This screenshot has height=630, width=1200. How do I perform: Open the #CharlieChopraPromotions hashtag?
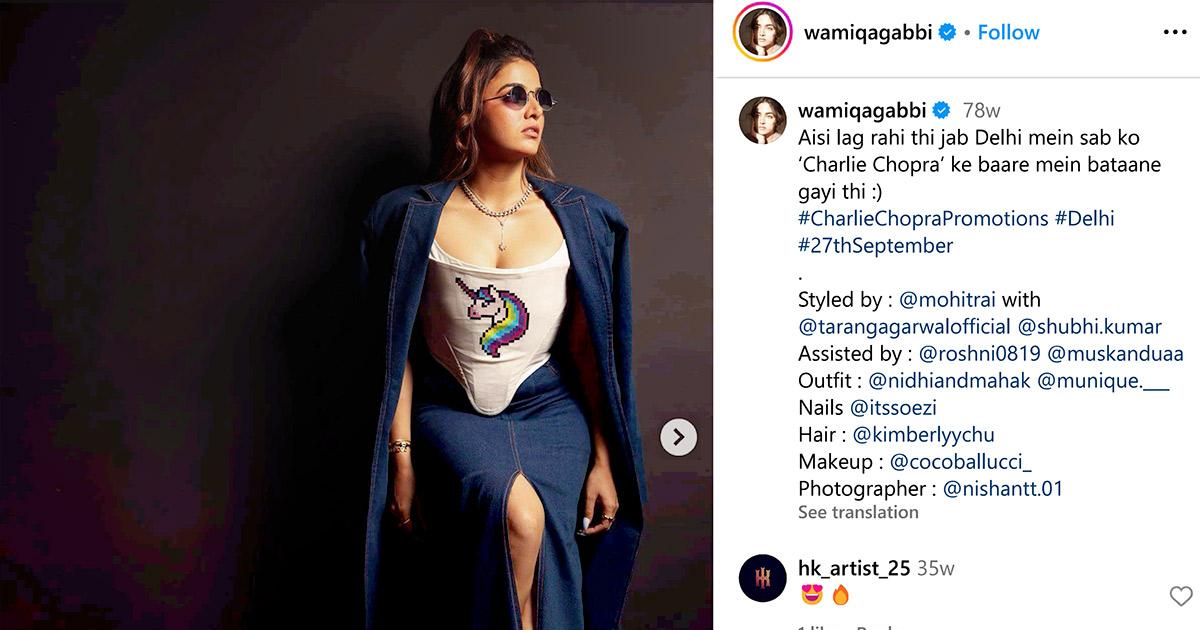(922, 218)
